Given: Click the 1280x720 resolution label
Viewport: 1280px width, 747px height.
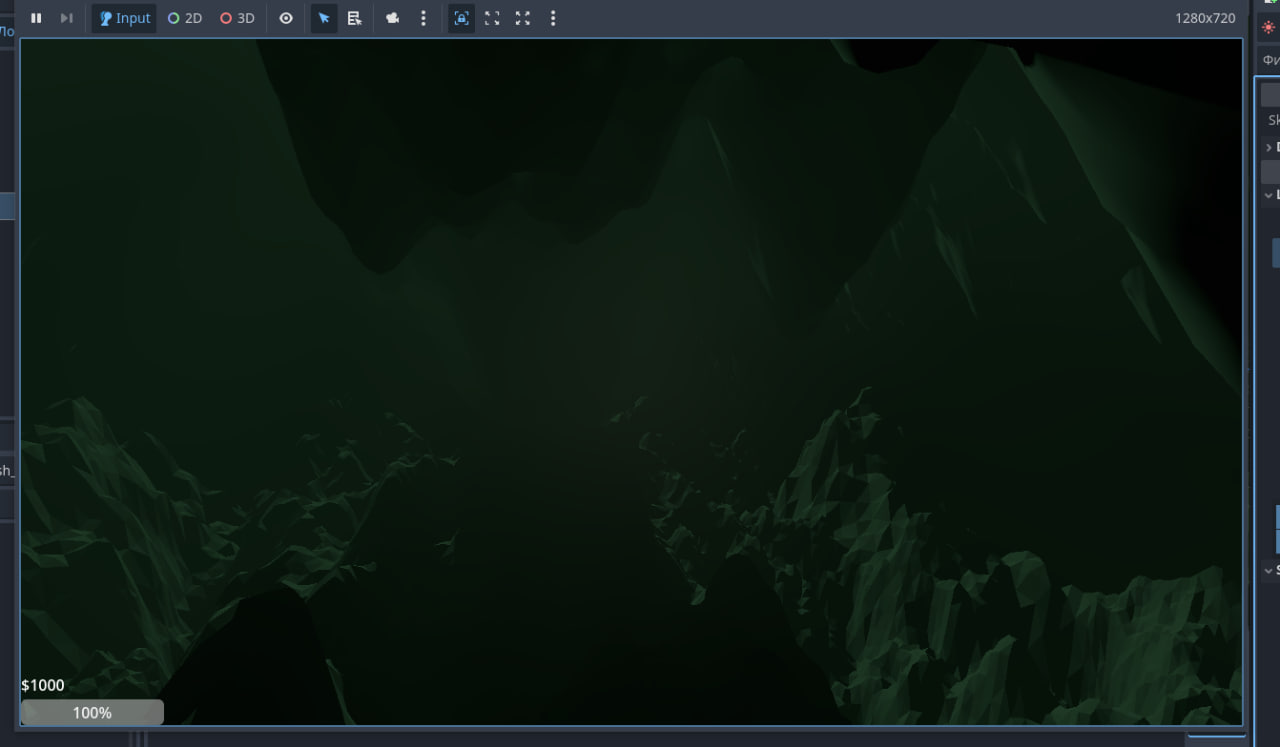Looking at the screenshot, I should pos(1205,18).
